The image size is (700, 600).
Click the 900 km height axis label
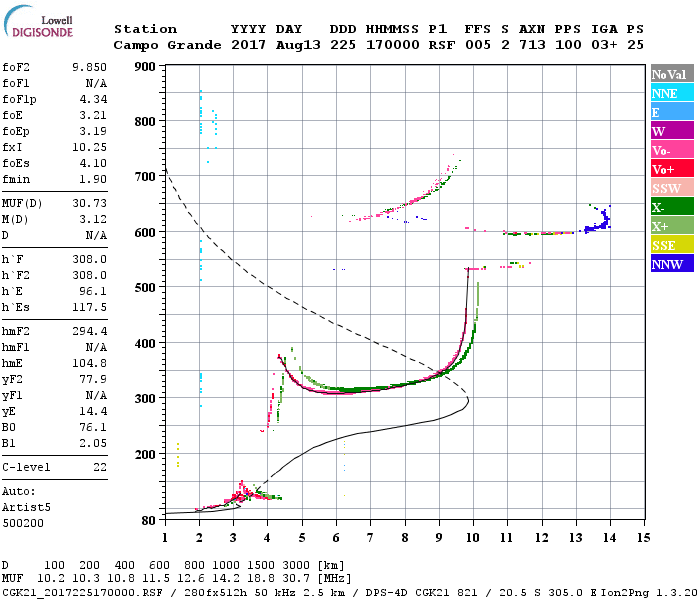click(144, 67)
